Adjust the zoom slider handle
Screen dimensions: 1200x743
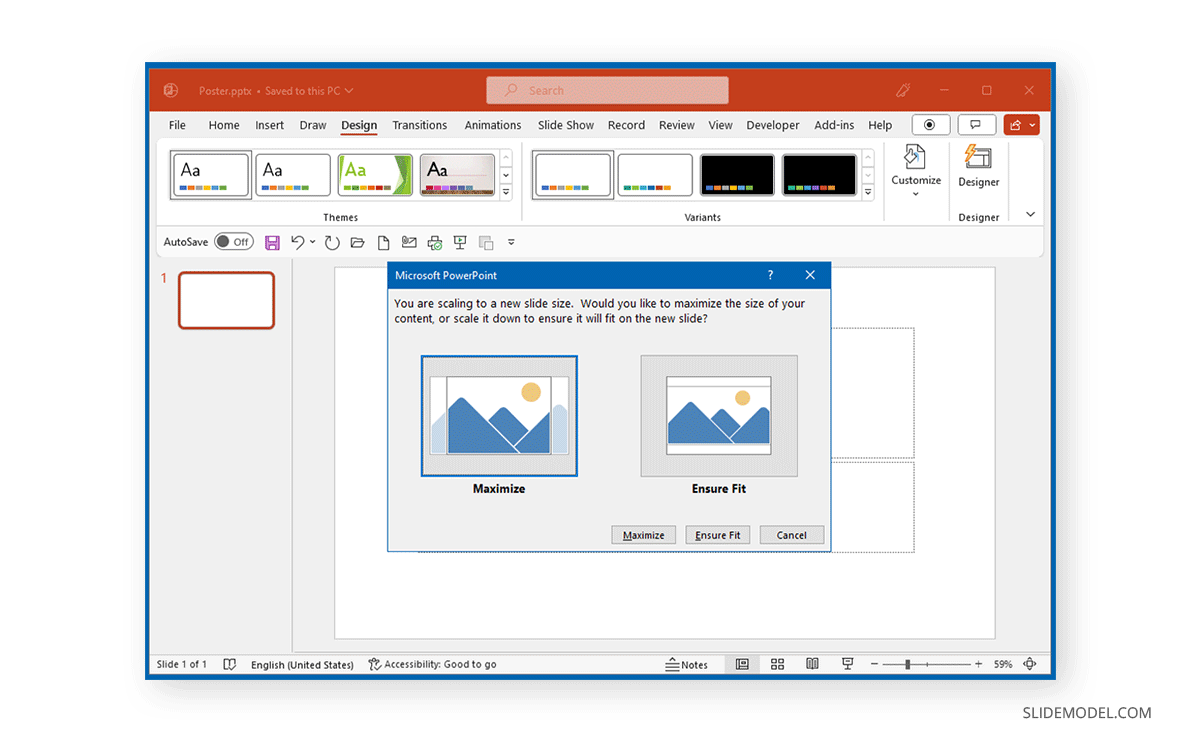click(908, 664)
